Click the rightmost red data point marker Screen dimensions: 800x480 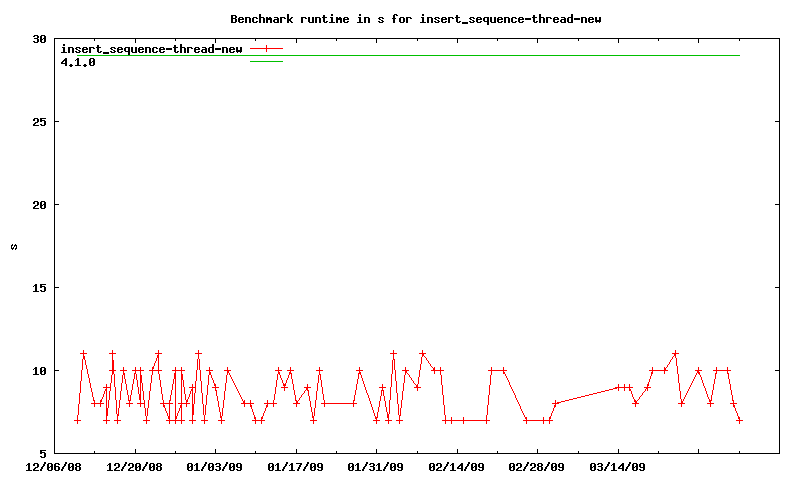tap(739, 420)
